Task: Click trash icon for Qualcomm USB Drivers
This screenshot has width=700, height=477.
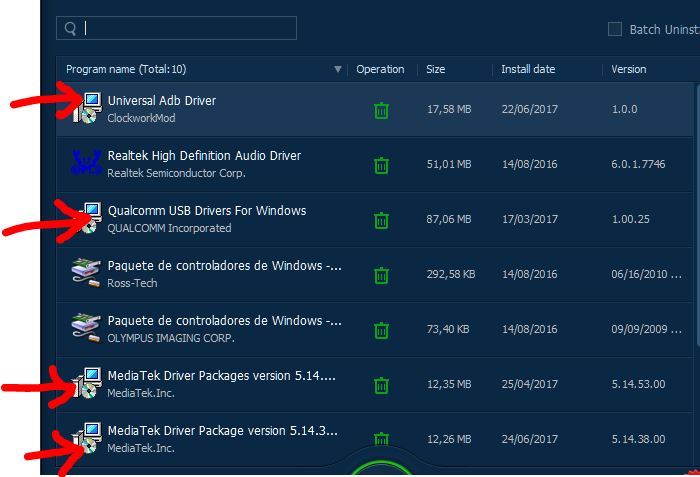Action: coord(381,220)
